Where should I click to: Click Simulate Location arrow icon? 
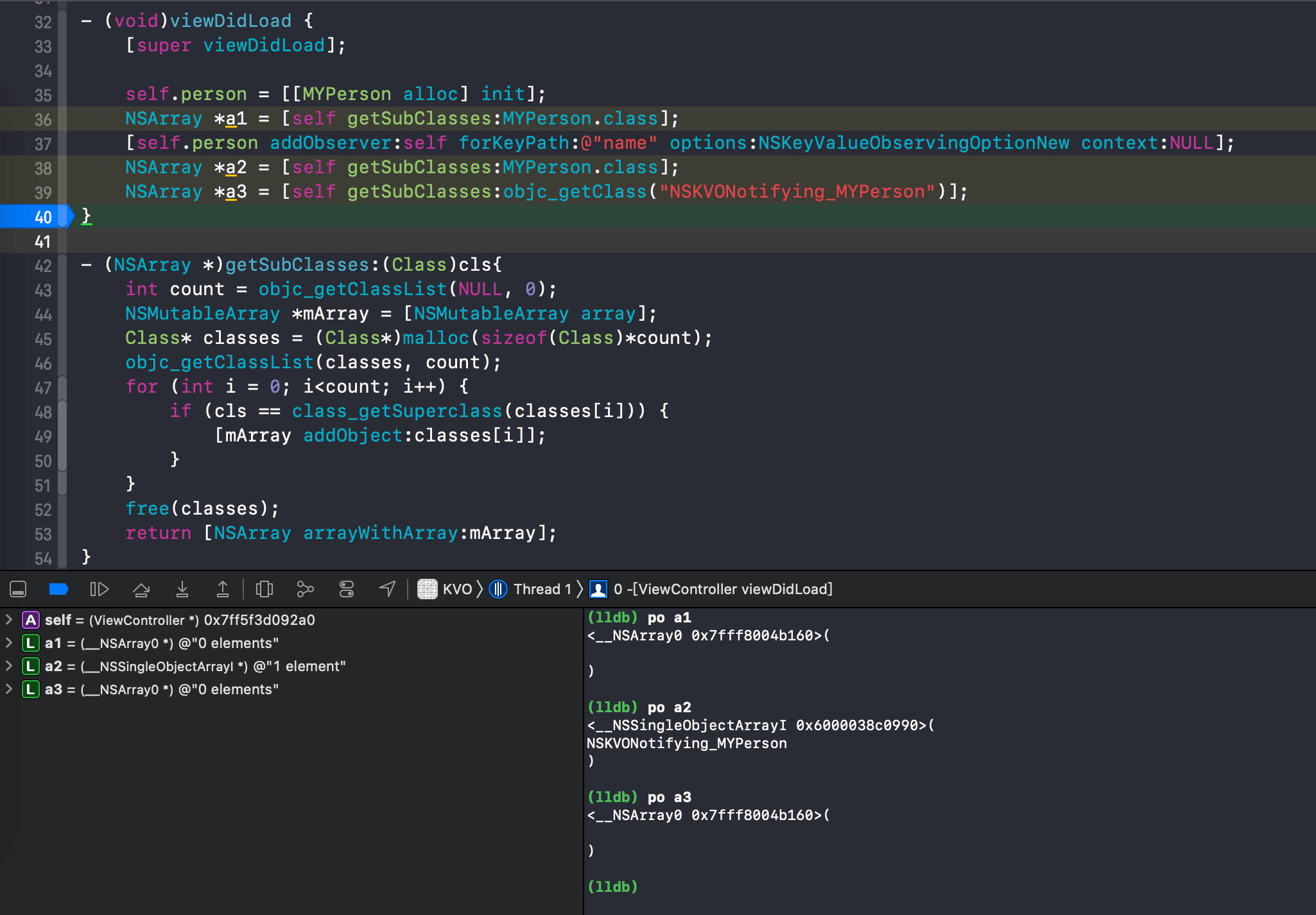click(388, 589)
